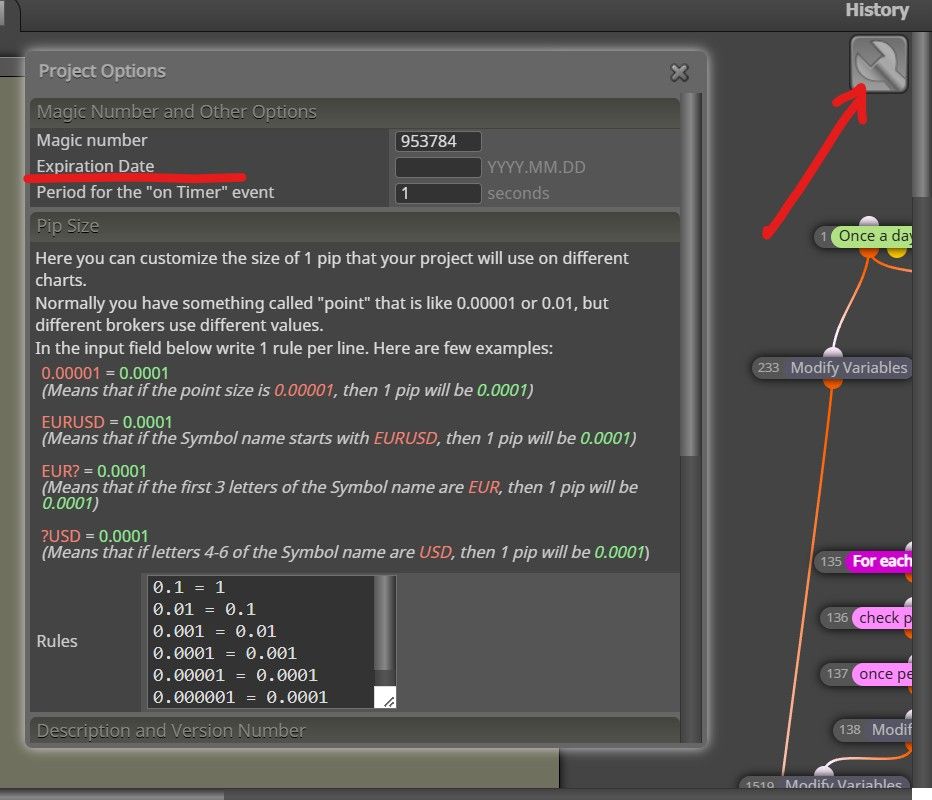Click the Project Options dialog scrollbar

pyautogui.click(x=689, y=273)
